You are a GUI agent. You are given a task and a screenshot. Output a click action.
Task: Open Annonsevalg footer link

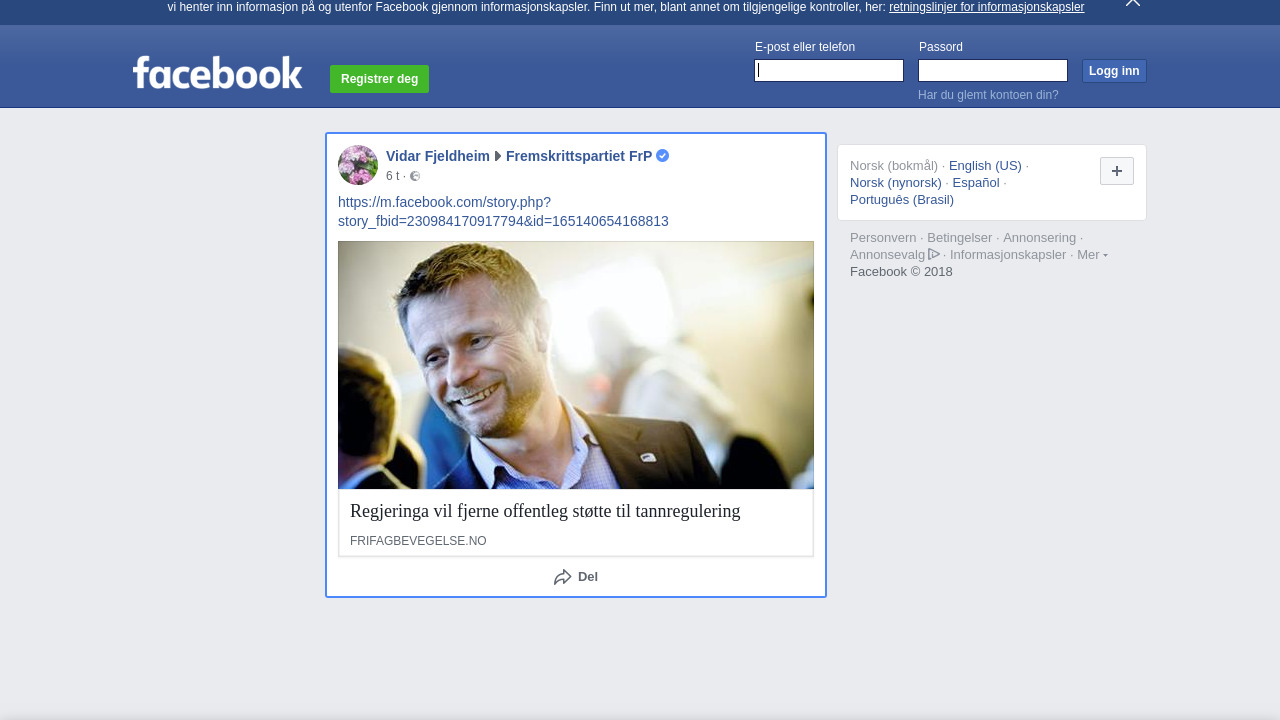(x=887, y=255)
